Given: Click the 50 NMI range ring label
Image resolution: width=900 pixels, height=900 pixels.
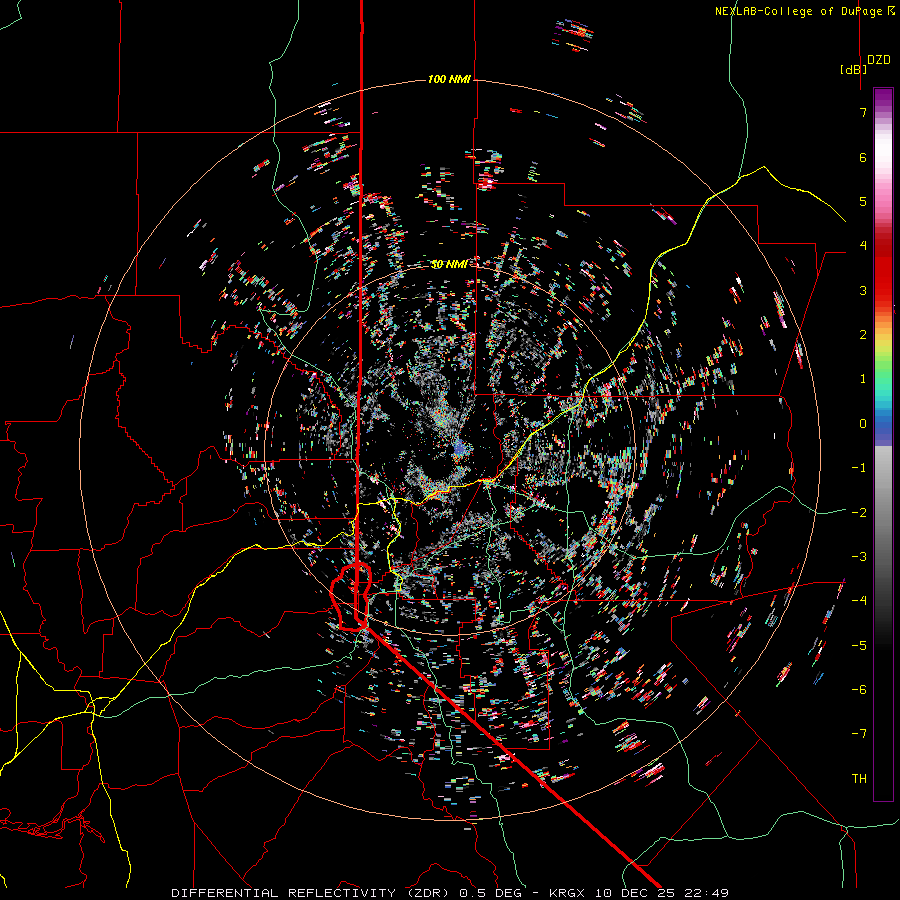Looking at the screenshot, I should 449,264.
